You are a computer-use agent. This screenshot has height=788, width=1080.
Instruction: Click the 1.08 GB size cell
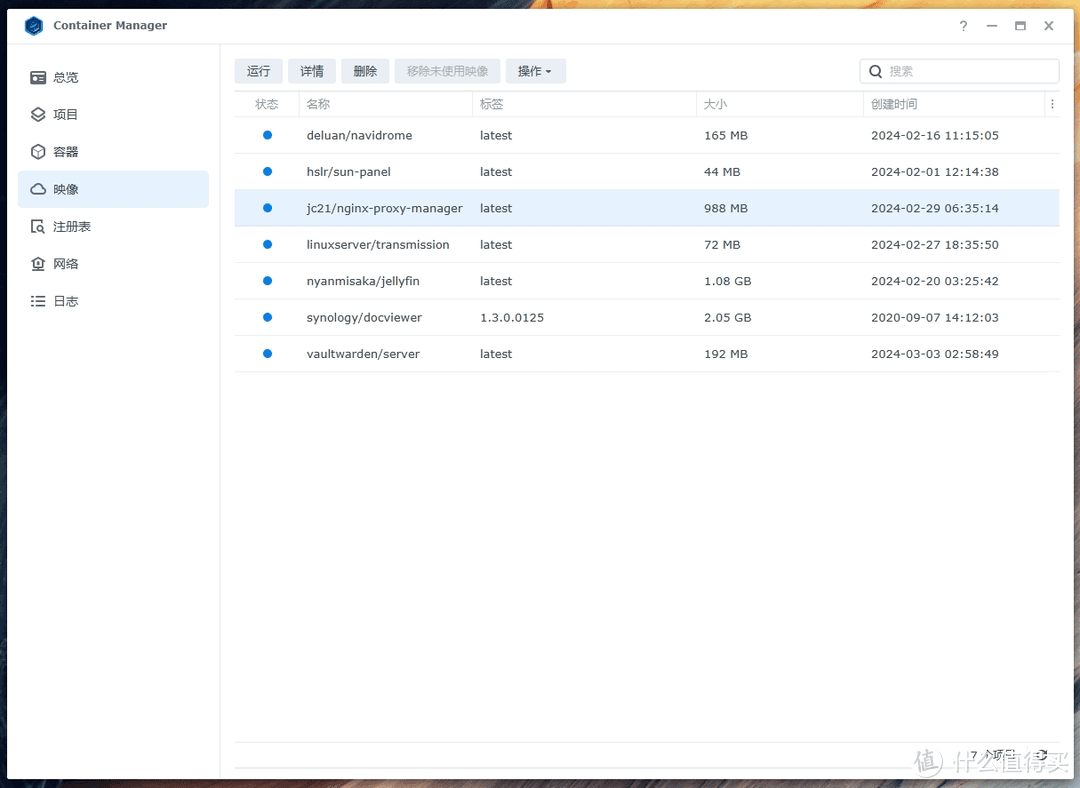coord(727,281)
